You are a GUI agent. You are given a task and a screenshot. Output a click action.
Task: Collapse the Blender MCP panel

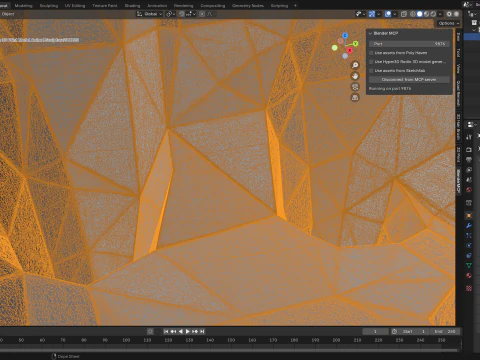[x=370, y=33]
